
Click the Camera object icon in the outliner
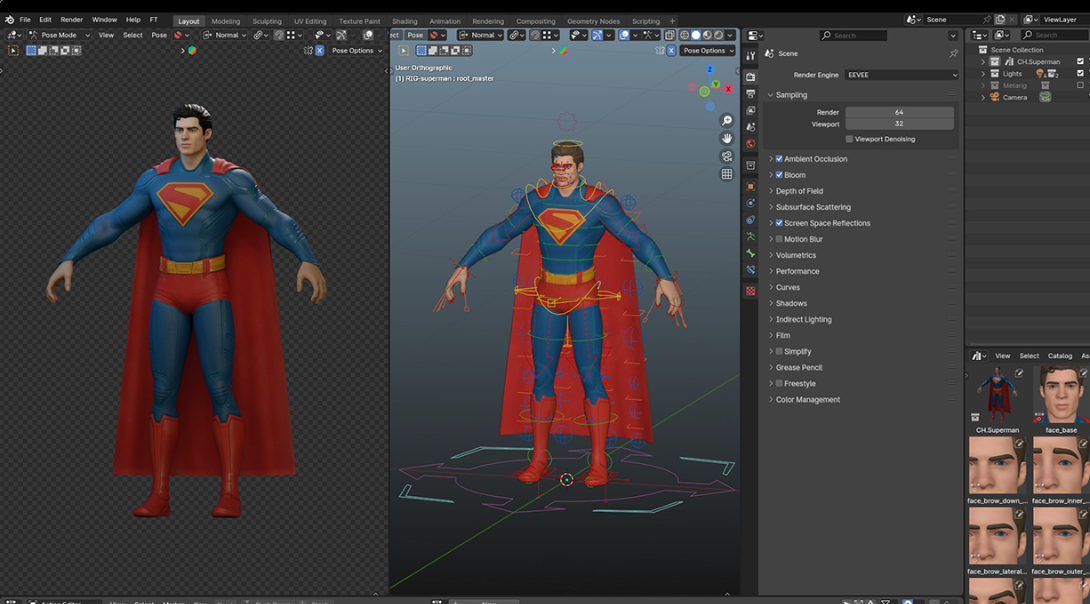coord(995,97)
